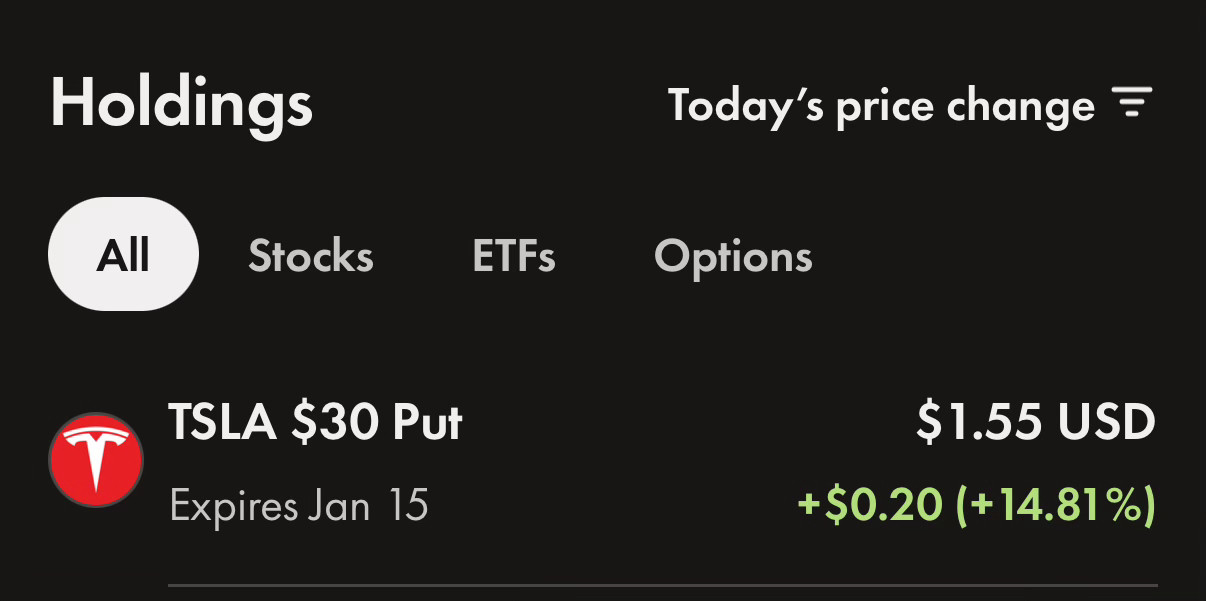1206x601 pixels.
Task: Open the Today's price change sort dropdown
Action: [910, 105]
